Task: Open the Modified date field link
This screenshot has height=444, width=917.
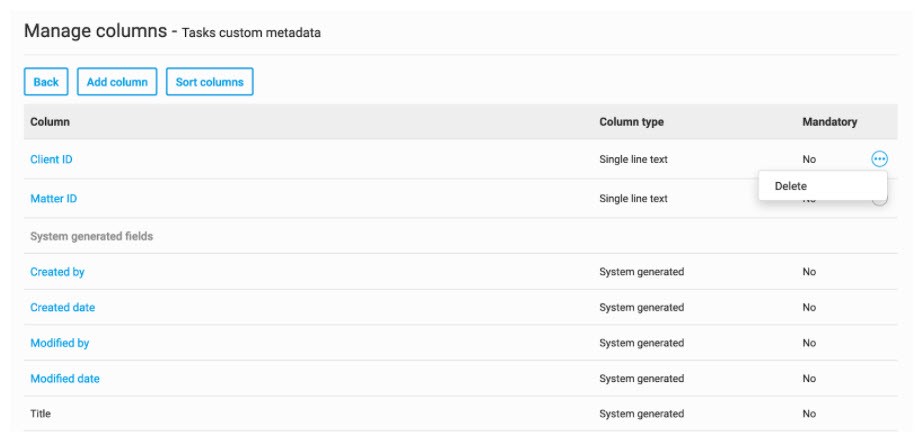Action: tap(64, 379)
